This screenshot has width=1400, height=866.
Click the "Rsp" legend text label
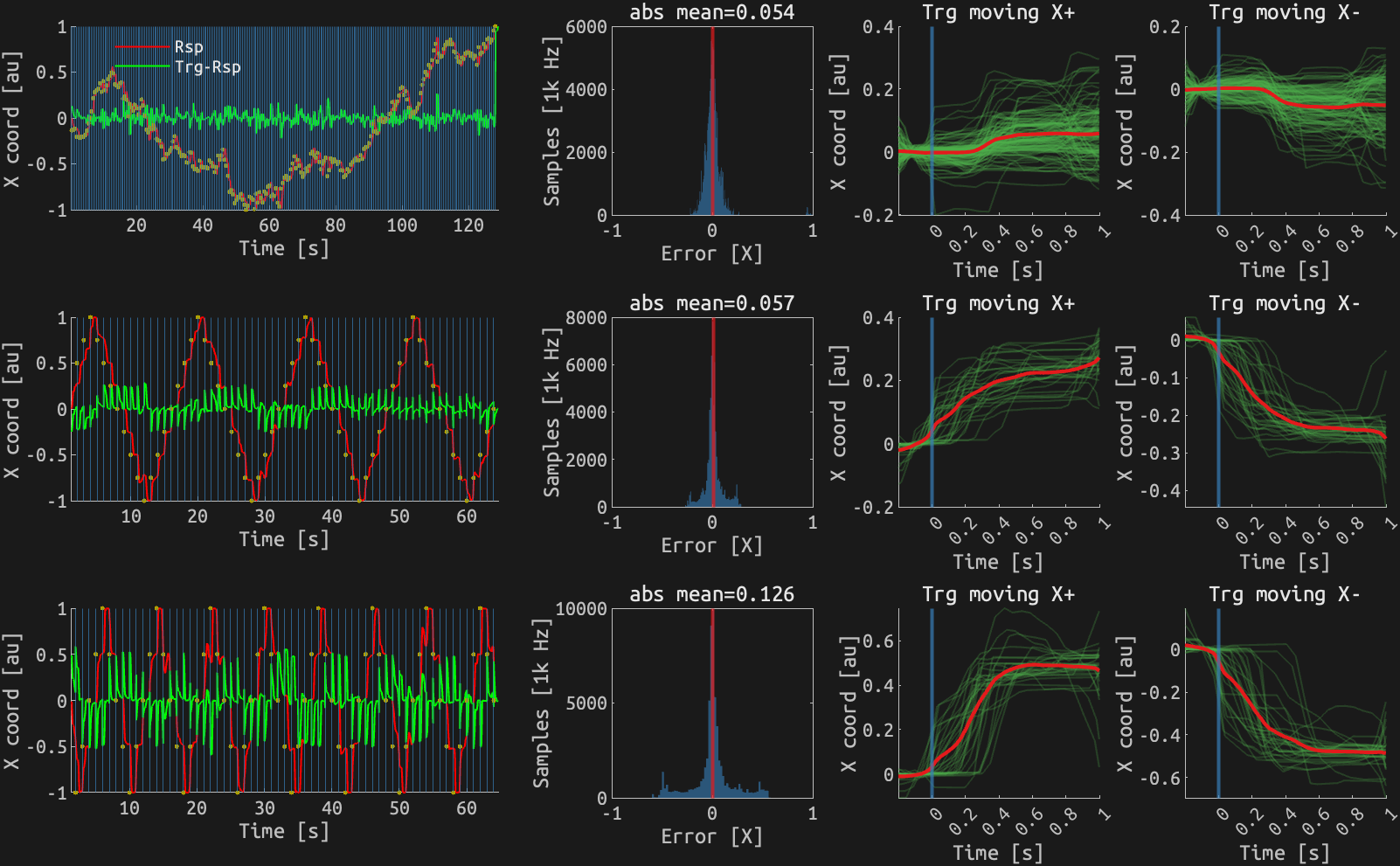[x=189, y=47]
